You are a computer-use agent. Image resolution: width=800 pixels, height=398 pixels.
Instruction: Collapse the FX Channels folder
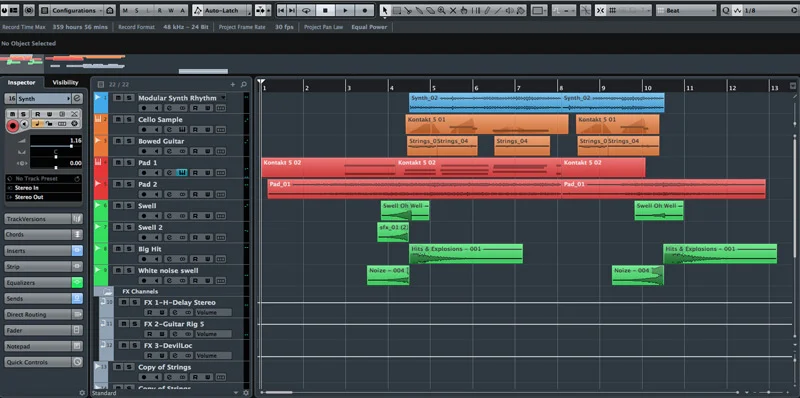point(108,292)
